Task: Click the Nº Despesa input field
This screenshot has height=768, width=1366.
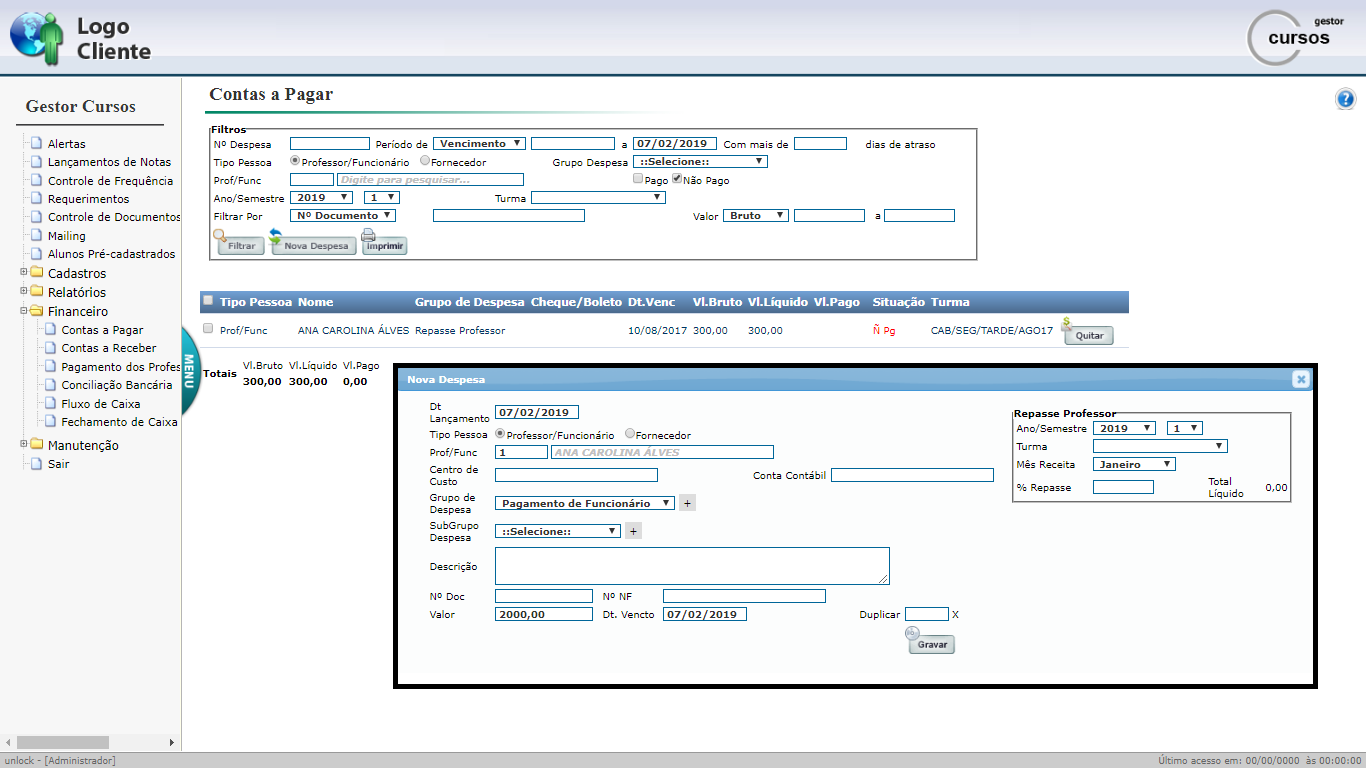Action: coord(330,144)
